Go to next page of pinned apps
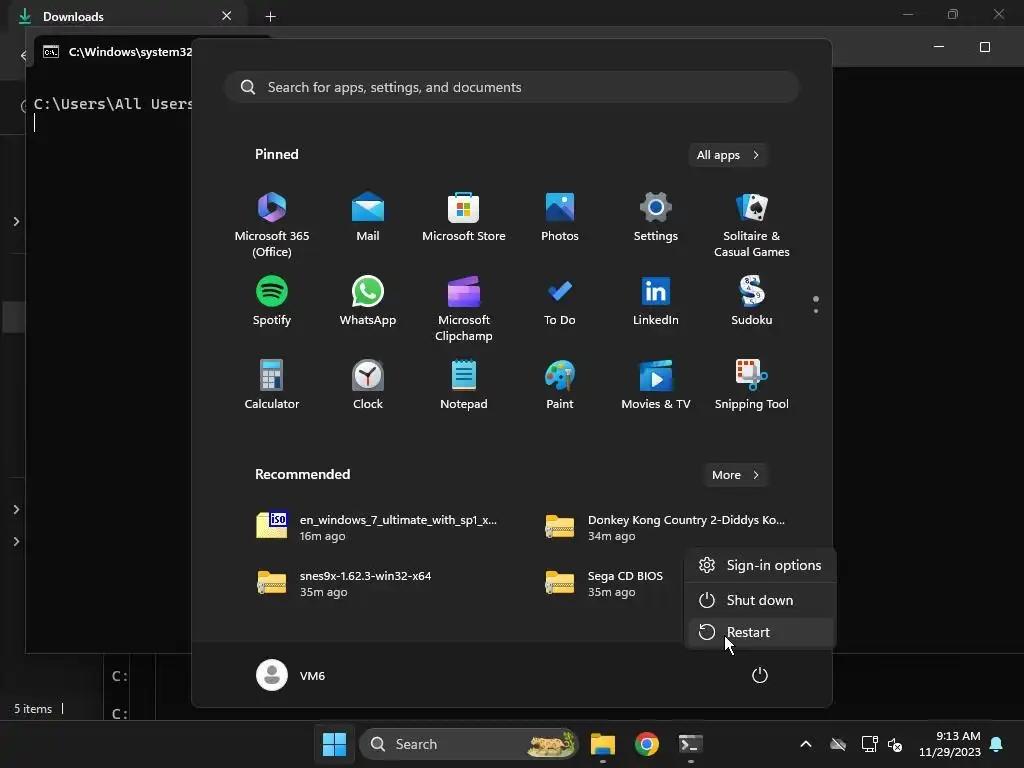 point(816,311)
